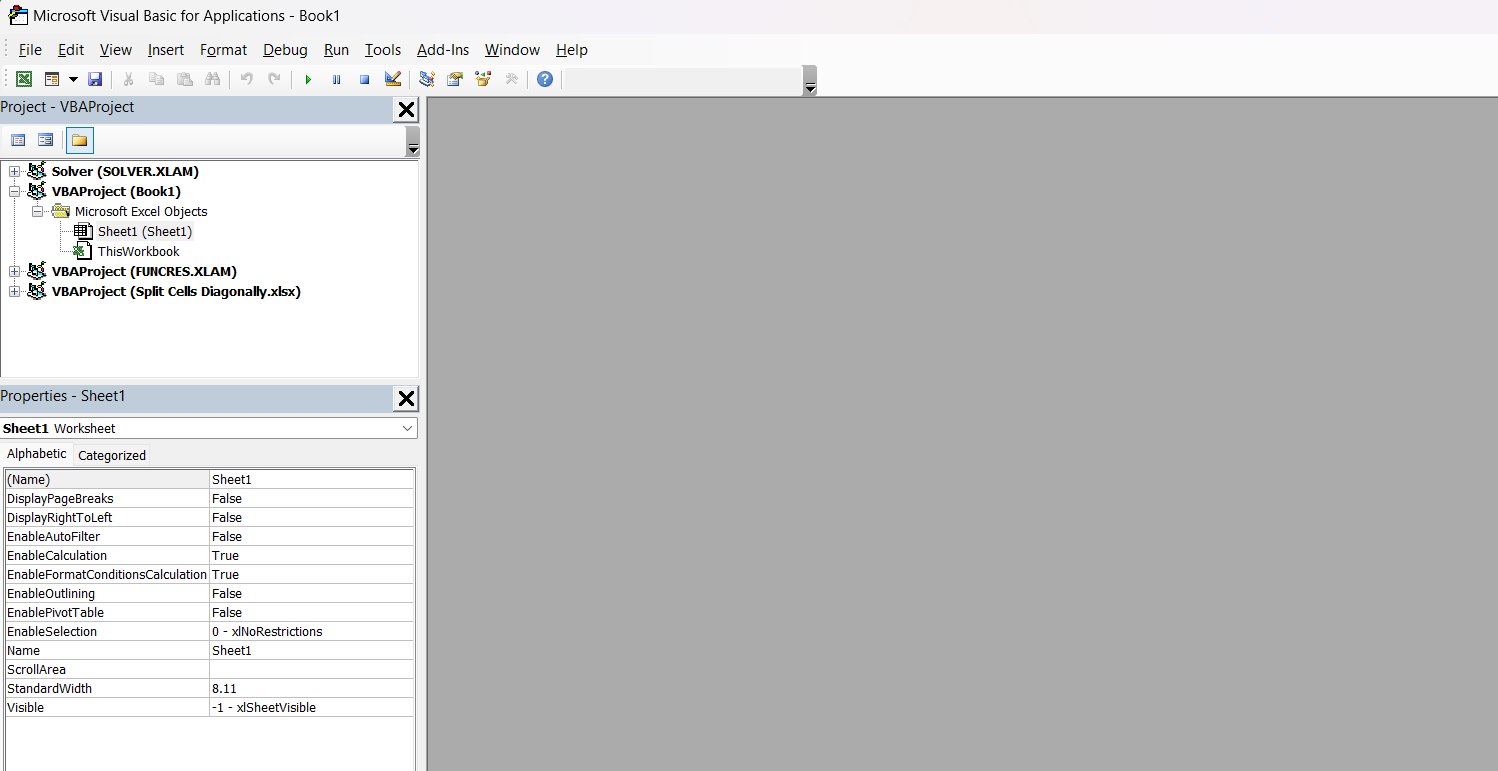Image resolution: width=1498 pixels, height=771 pixels.
Task: Click the Undo arrow icon
Action: [x=246, y=79]
